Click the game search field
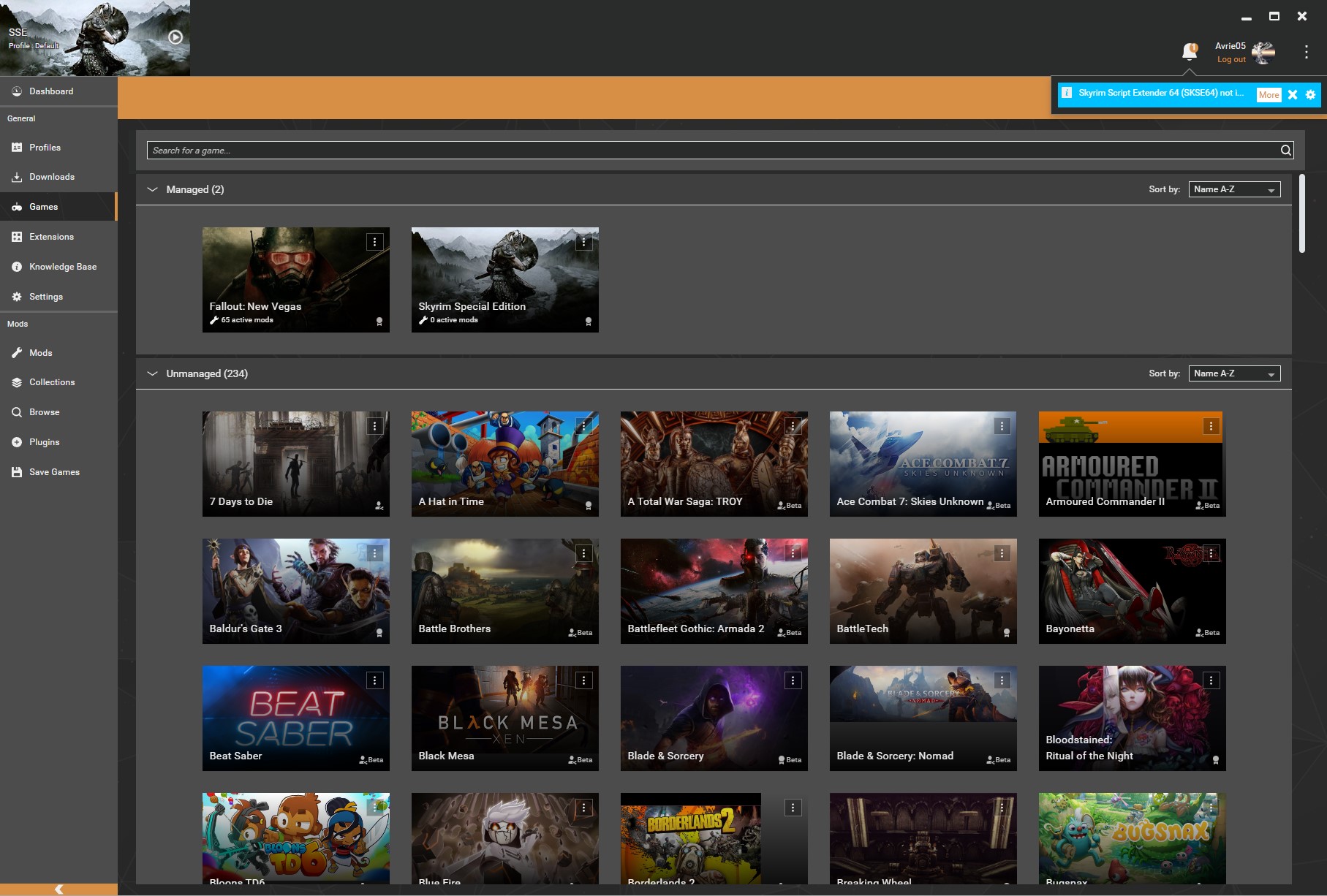 coord(720,151)
